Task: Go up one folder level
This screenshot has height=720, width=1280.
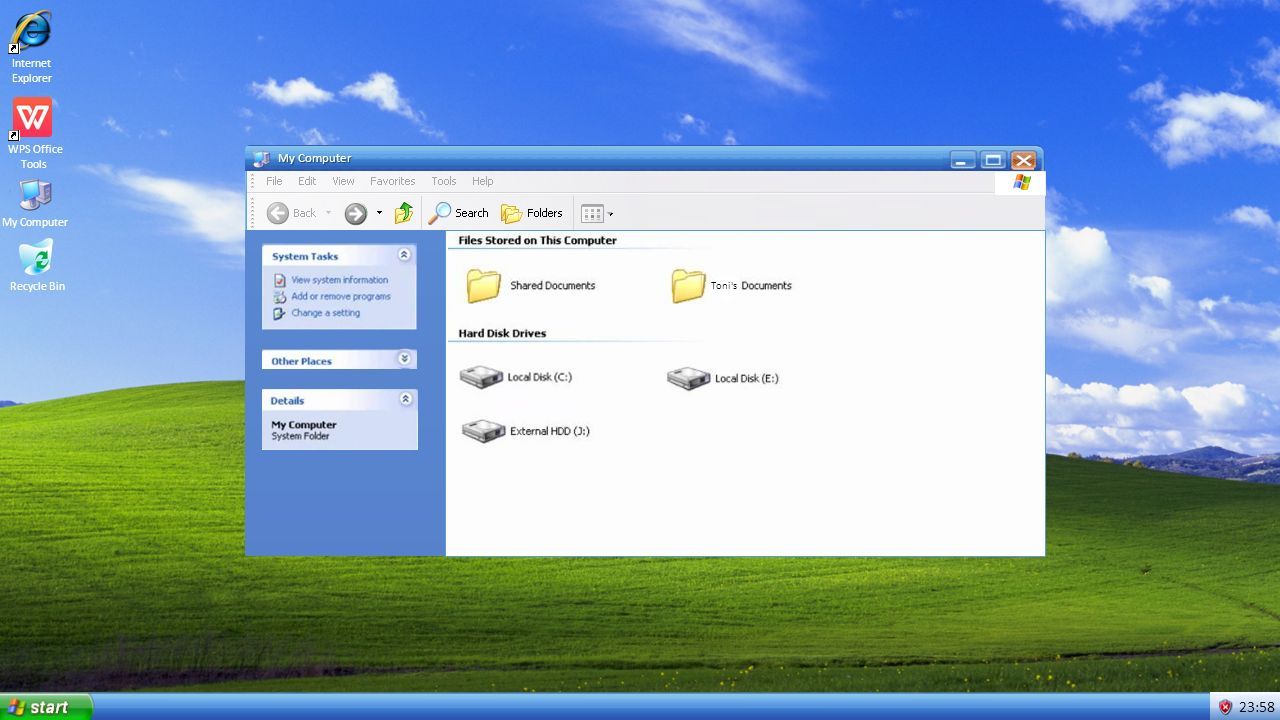Action: tap(404, 213)
